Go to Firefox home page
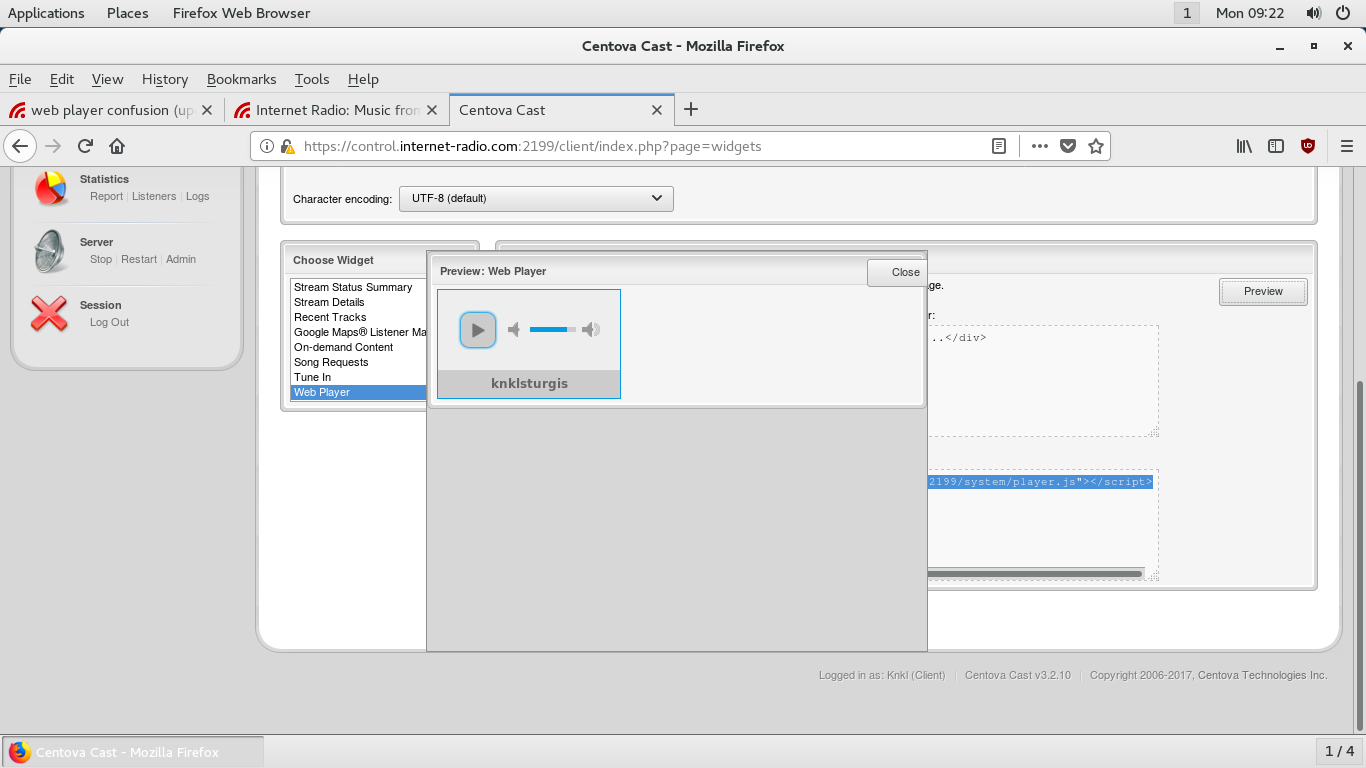The height and width of the screenshot is (768, 1366). [117, 146]
